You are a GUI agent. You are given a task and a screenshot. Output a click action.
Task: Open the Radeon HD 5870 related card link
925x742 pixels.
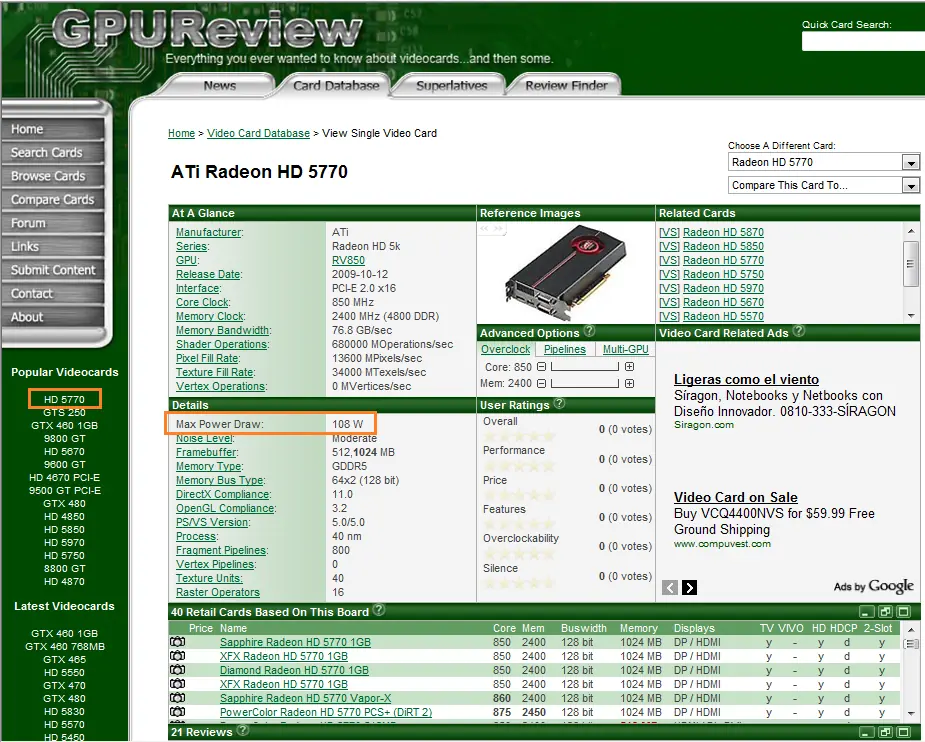723,232
